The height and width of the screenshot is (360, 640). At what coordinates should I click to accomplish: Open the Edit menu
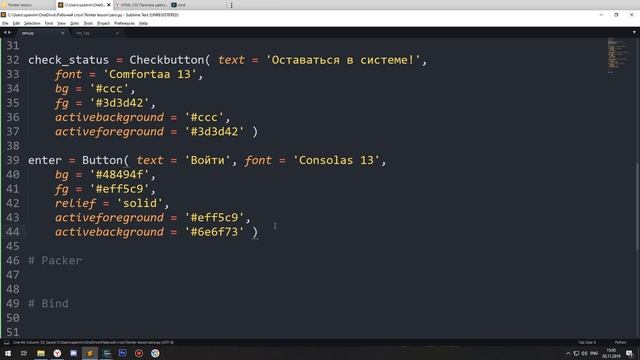click(x=16, y=23)
